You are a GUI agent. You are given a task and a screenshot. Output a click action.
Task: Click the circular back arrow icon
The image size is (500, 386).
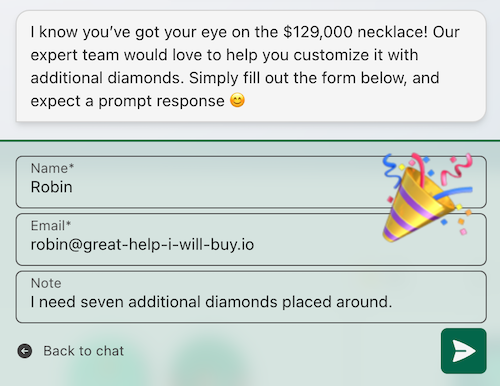[x=25, y=351]
